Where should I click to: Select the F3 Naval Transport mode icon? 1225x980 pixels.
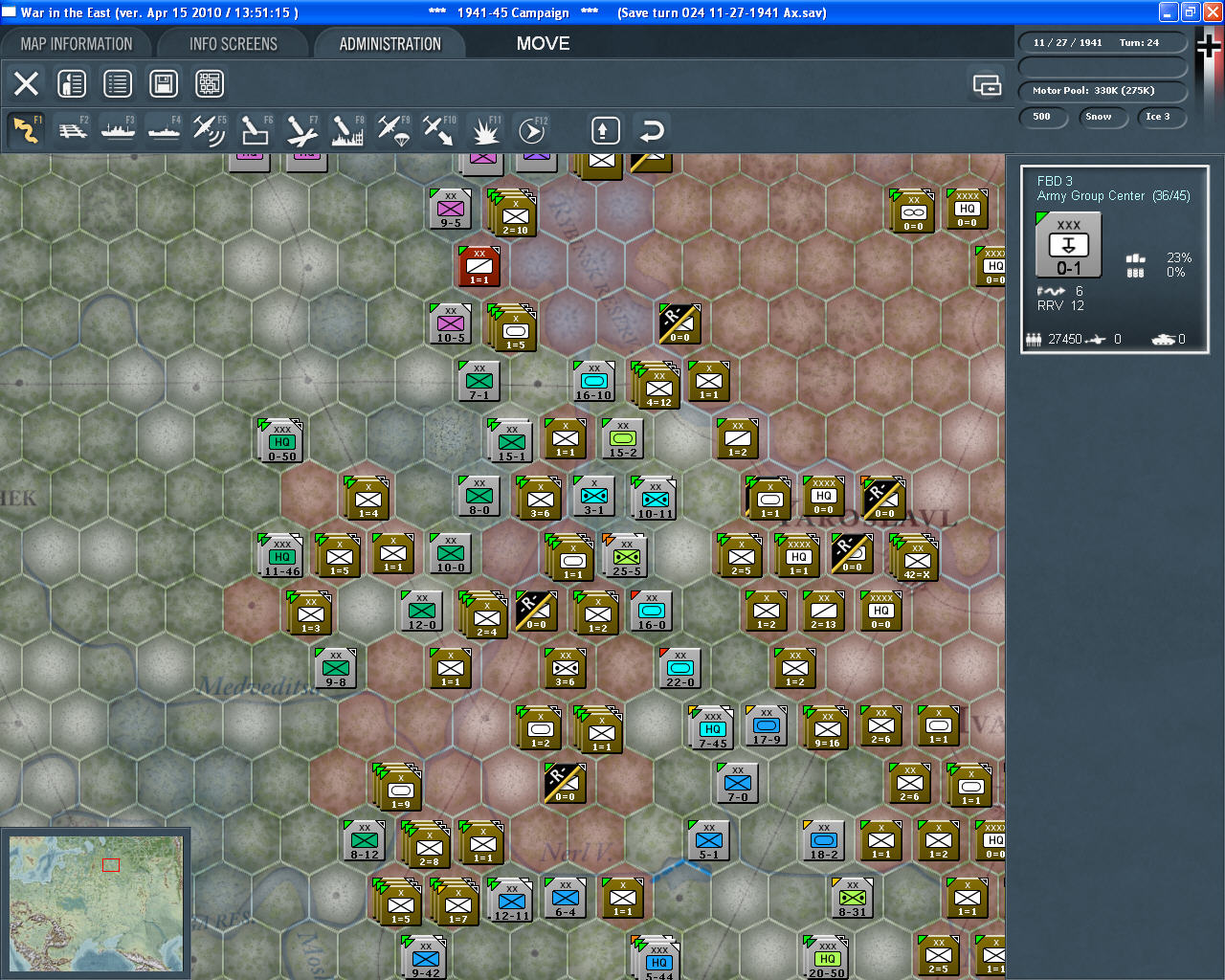[119, 130]
